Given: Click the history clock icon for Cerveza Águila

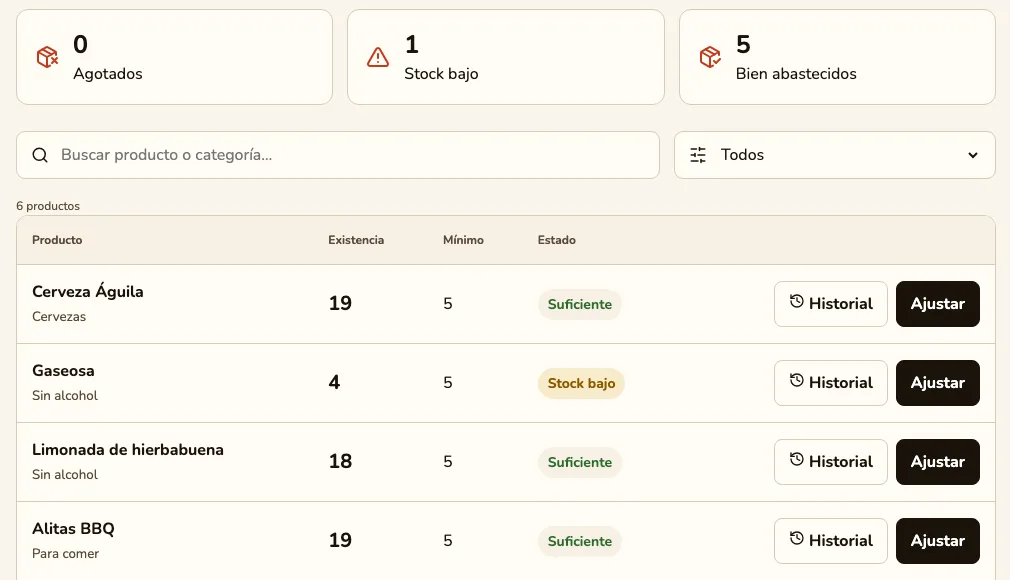Looking at the screenshot, I should pos(797,302).
